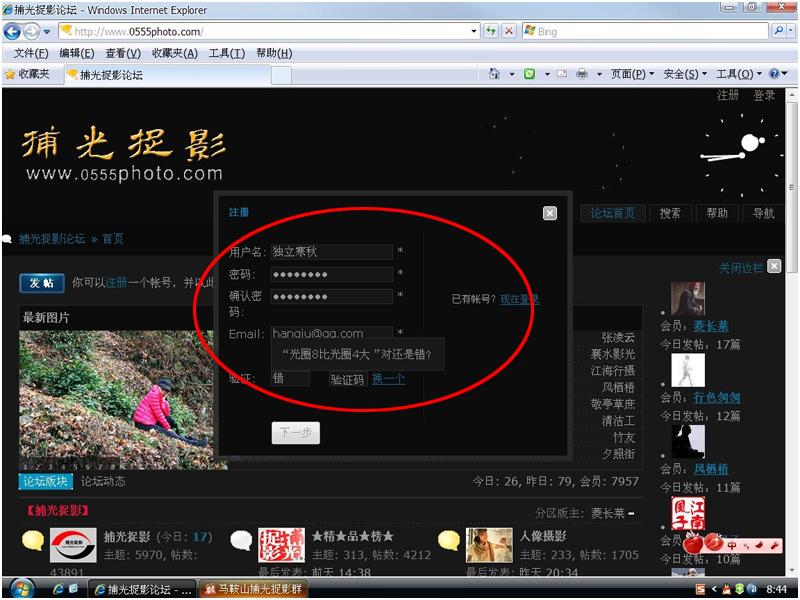Click the printer icon in command bar

point(580,74)
